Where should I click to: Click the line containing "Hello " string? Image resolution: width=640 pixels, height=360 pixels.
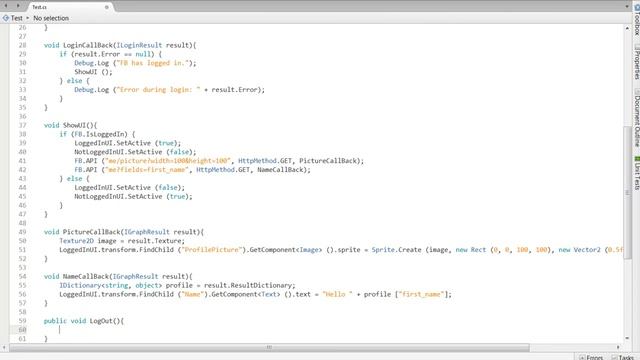(x=256, y=295)
